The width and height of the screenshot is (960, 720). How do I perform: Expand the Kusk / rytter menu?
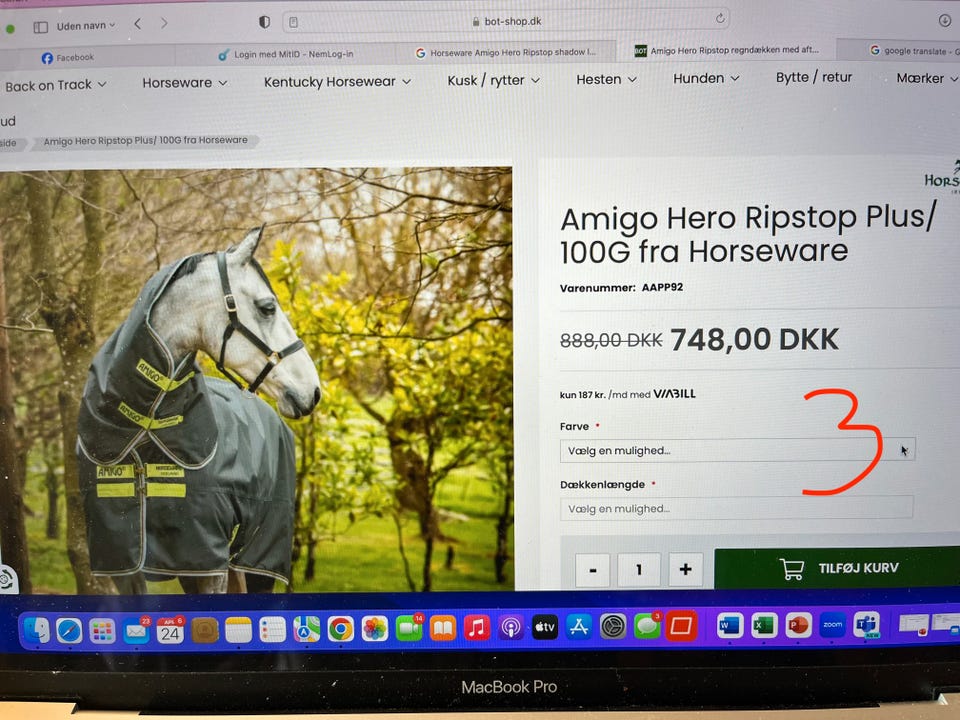point(493,80)
